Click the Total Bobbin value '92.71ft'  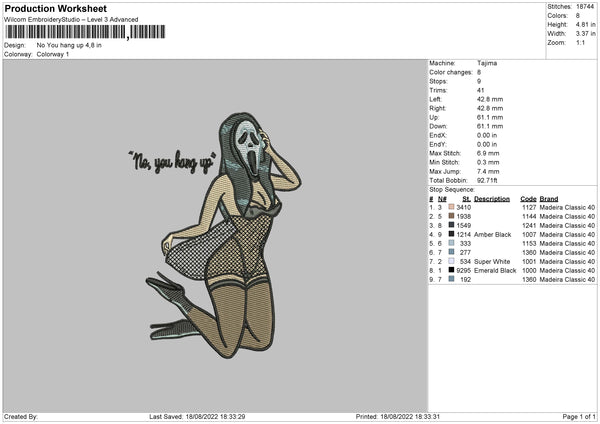(487, 180)
